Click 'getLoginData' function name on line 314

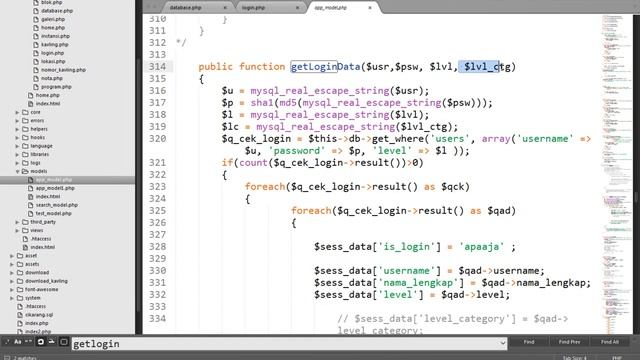[325, 67]
